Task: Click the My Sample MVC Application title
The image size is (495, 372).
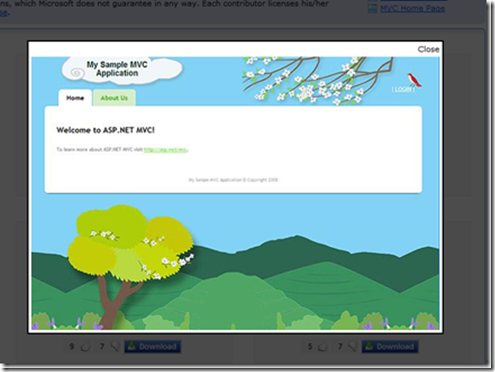Action: click(x=117, y=69)
